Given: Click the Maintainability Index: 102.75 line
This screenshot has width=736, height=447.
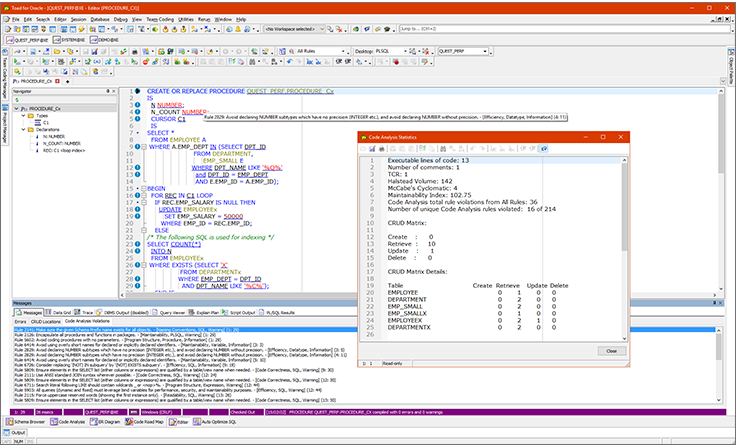Looking at the screenshot, I should coord(429,195).
